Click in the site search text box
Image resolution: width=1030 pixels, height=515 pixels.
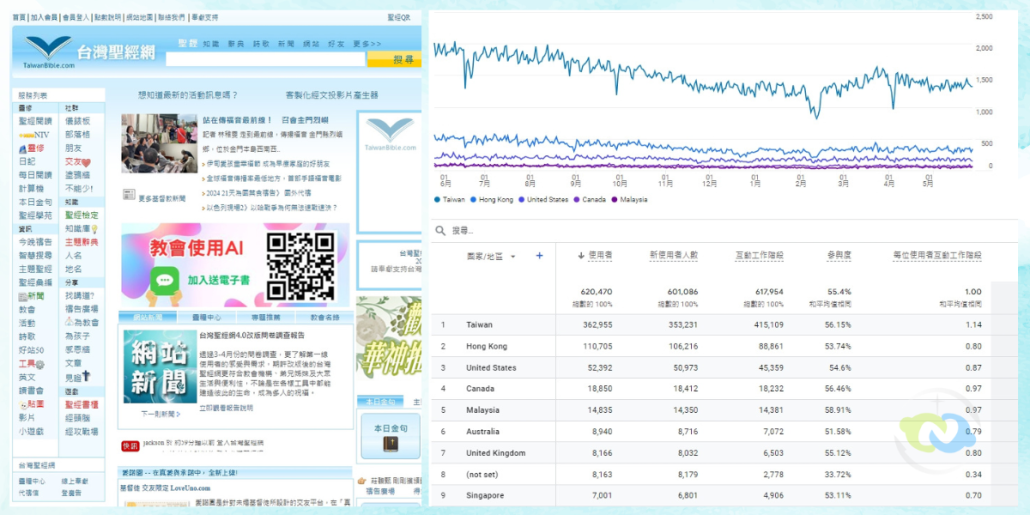(265, 60)
